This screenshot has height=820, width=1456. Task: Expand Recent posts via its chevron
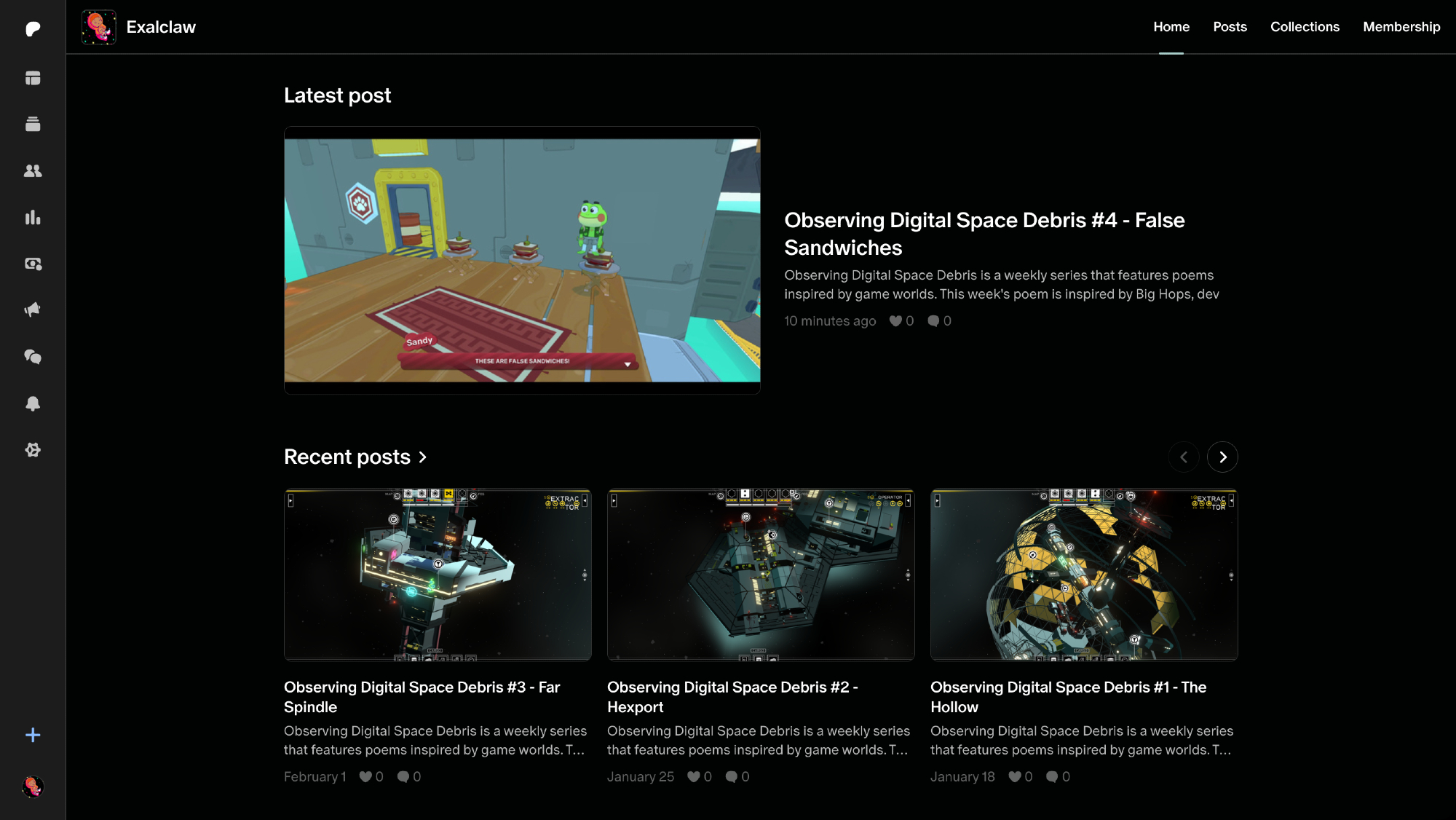tap(422, 457)
